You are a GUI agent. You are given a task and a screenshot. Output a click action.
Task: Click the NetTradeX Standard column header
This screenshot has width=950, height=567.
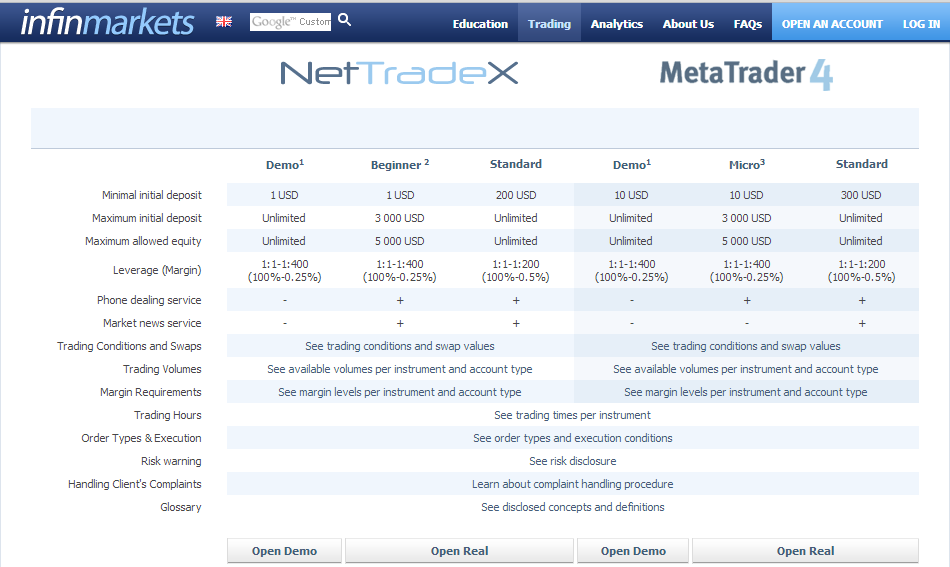pos(516,164)
